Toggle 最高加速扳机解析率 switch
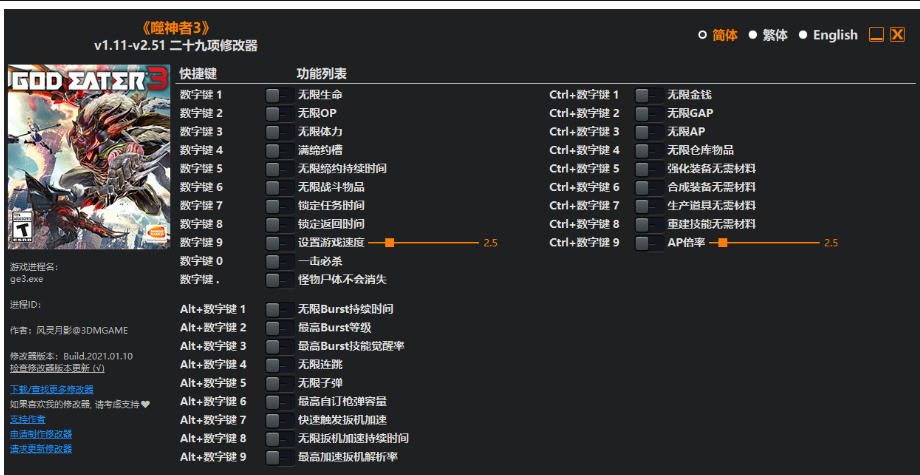Screen dimensions: 920x475 click(279, 457)
